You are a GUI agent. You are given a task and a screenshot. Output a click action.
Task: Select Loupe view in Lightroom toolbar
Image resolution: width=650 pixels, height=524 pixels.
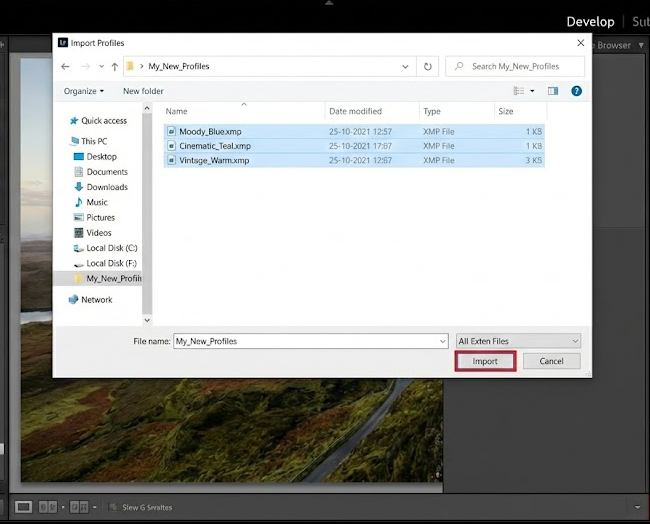click(x=24, y=507)
